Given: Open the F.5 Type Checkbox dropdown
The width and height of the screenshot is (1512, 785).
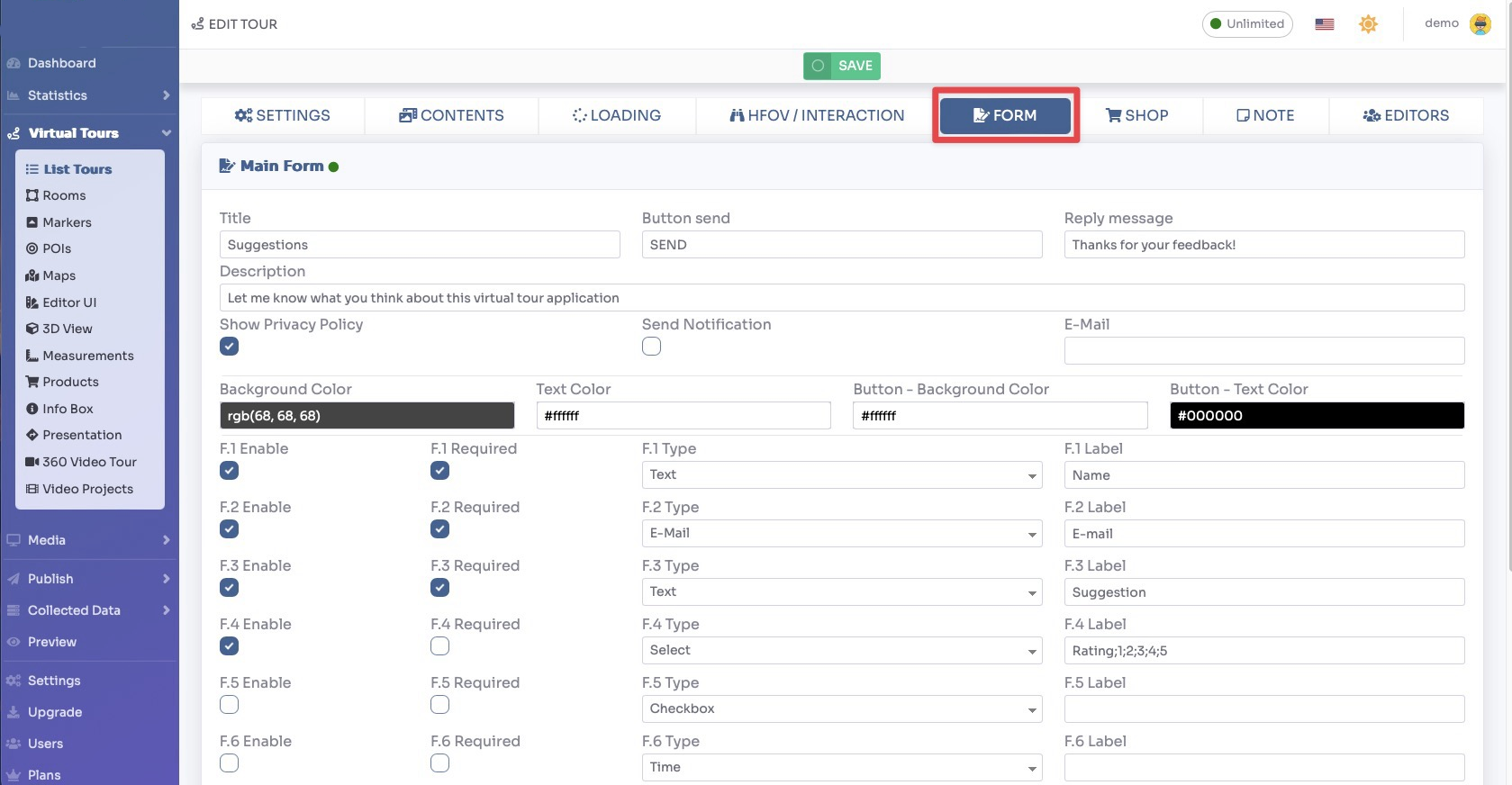Looking at the screenshot, I should (x=842, y=708).
